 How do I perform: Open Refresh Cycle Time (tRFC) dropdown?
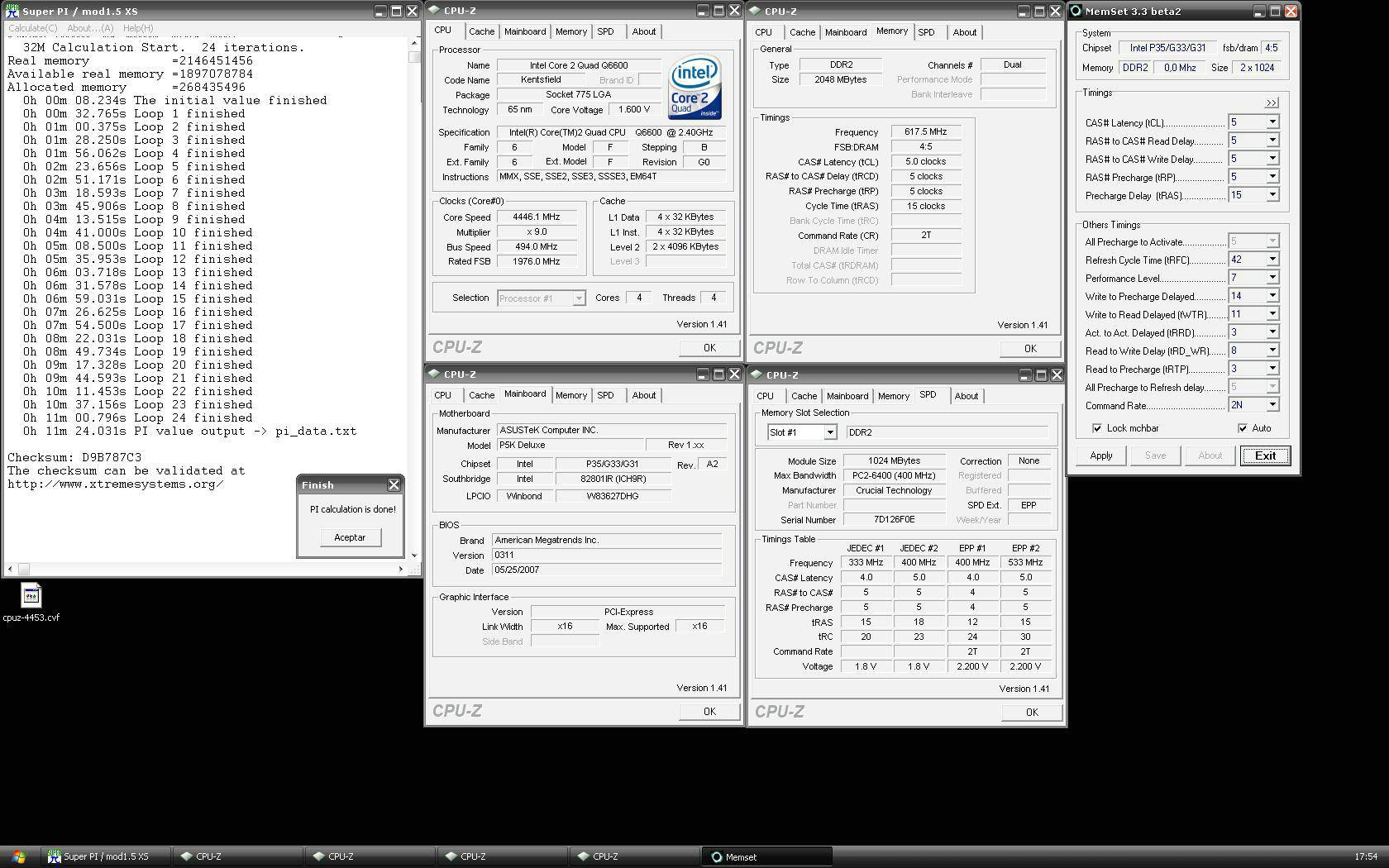1272,260
